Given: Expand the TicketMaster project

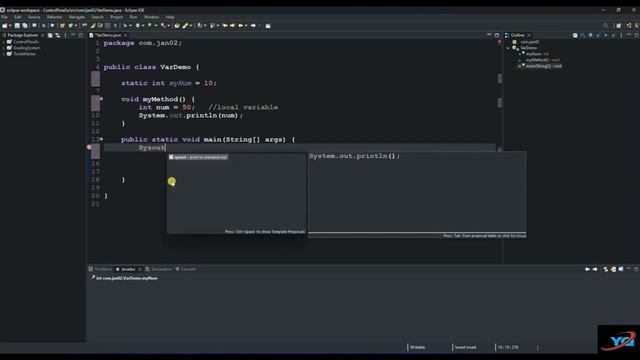Looking at the screenshot, I should [x=4, y=54].
